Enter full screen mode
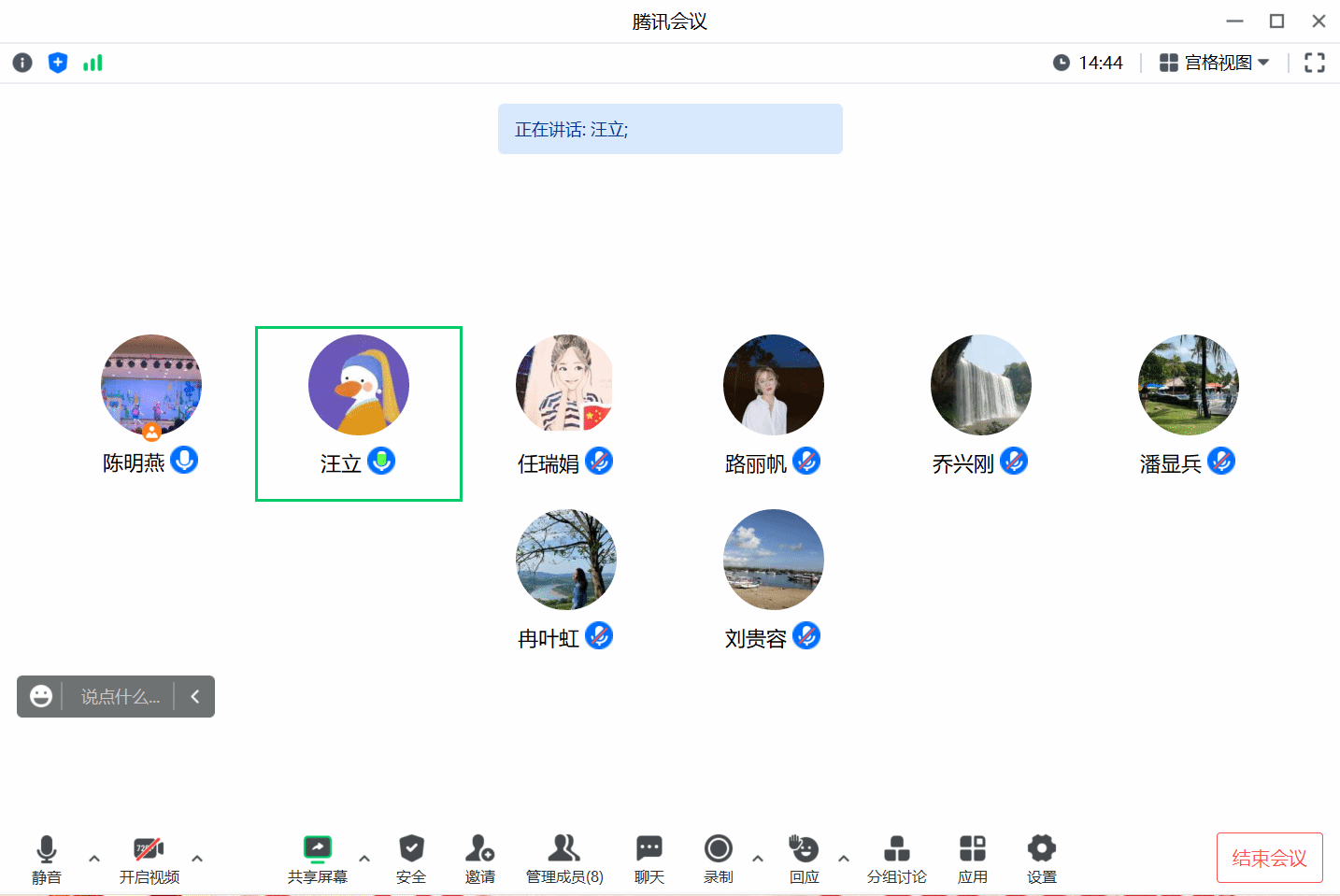 tap(1314, 63)
